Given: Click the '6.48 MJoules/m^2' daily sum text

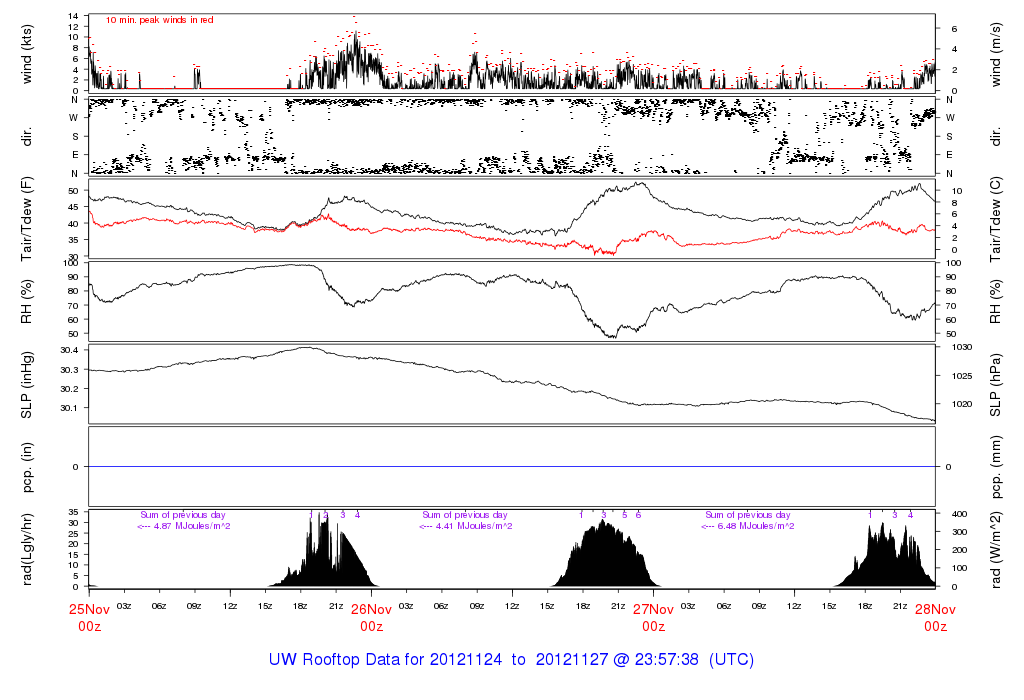Looking at the screenshot, I should point(756,526).
